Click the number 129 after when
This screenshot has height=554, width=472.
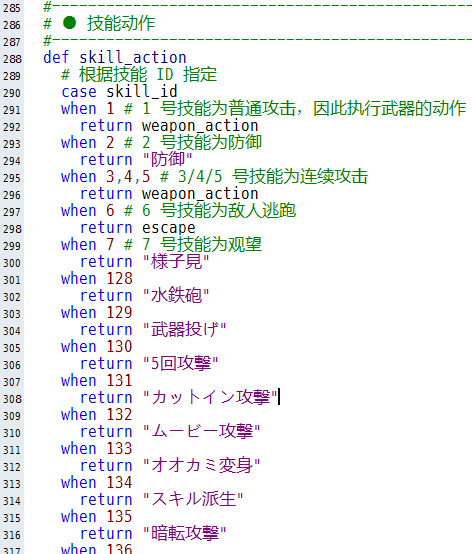[x=119, y=312]
